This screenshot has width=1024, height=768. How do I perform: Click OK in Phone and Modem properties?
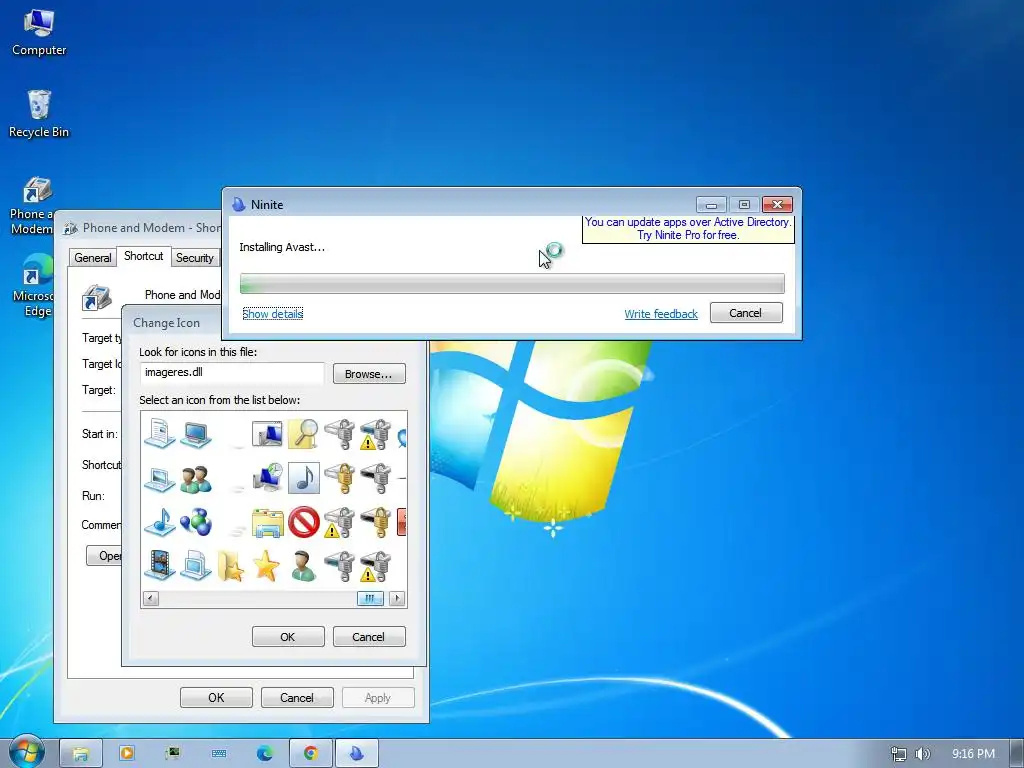(x=216, y=697)
